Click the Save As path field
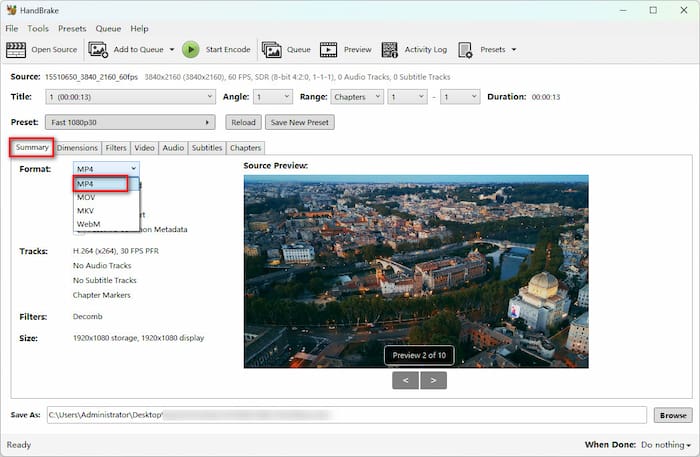 [346, 415]
